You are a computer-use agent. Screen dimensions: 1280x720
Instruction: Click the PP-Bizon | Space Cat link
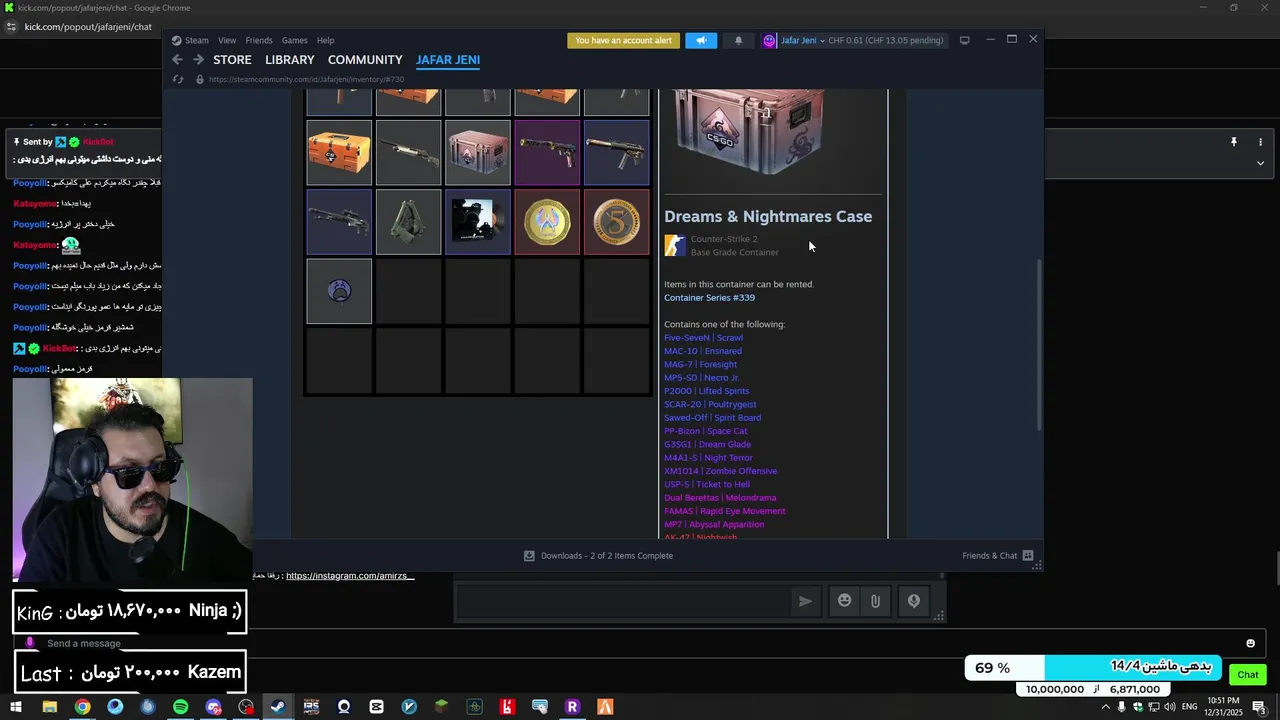(705, 431)
